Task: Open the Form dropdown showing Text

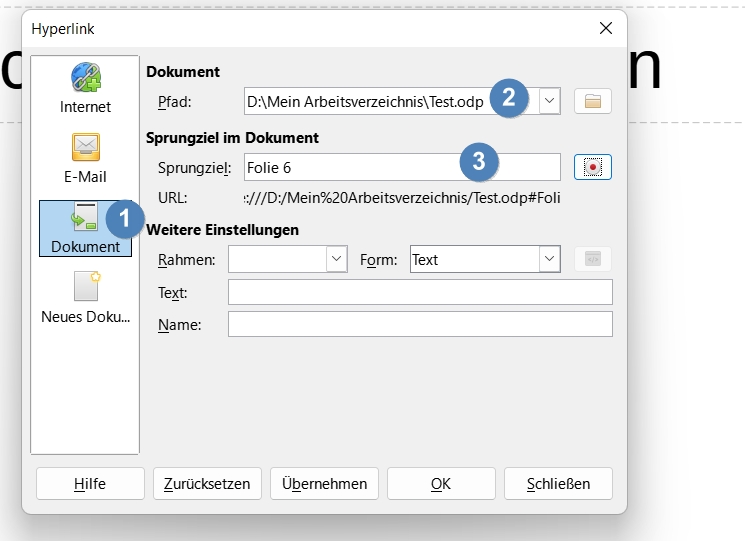Action: click(549, 259)
